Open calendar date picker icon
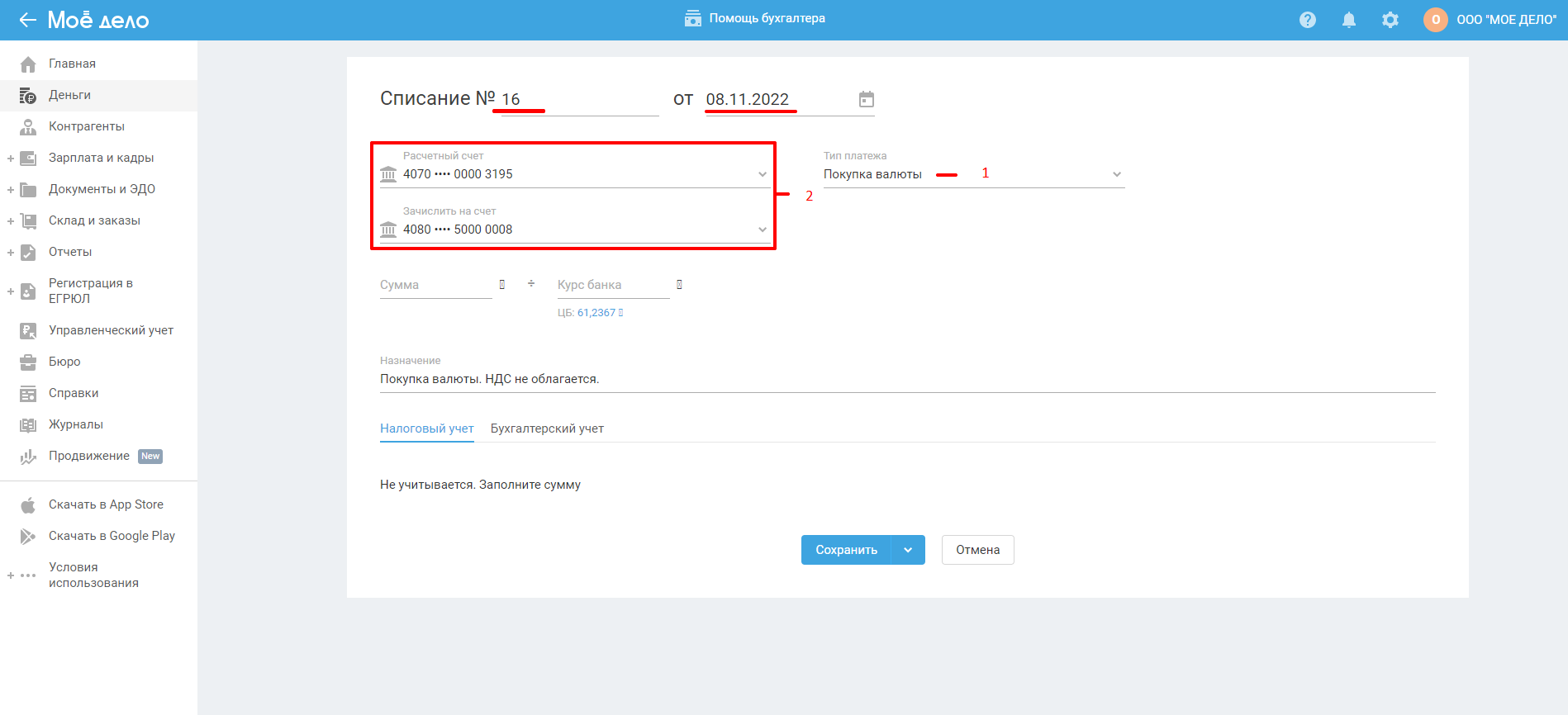1568x715 pixels. (x=867, y=99)
